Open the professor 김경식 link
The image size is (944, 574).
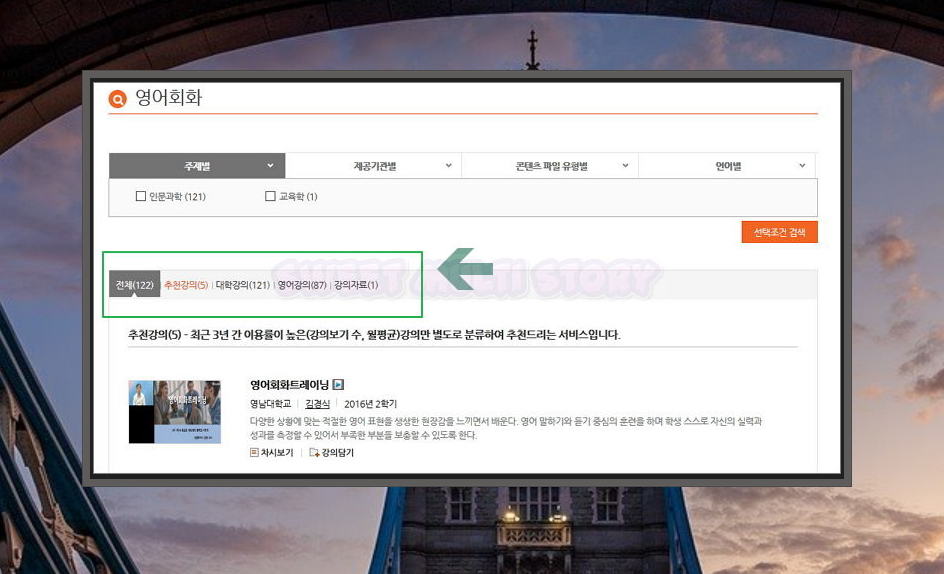click(x=317, y=404)
